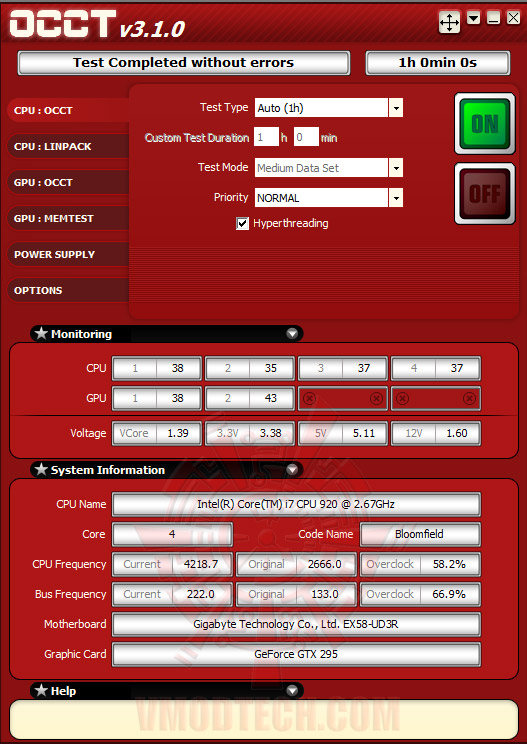
Task: Click the green ON start button
Action: point(485,123)
